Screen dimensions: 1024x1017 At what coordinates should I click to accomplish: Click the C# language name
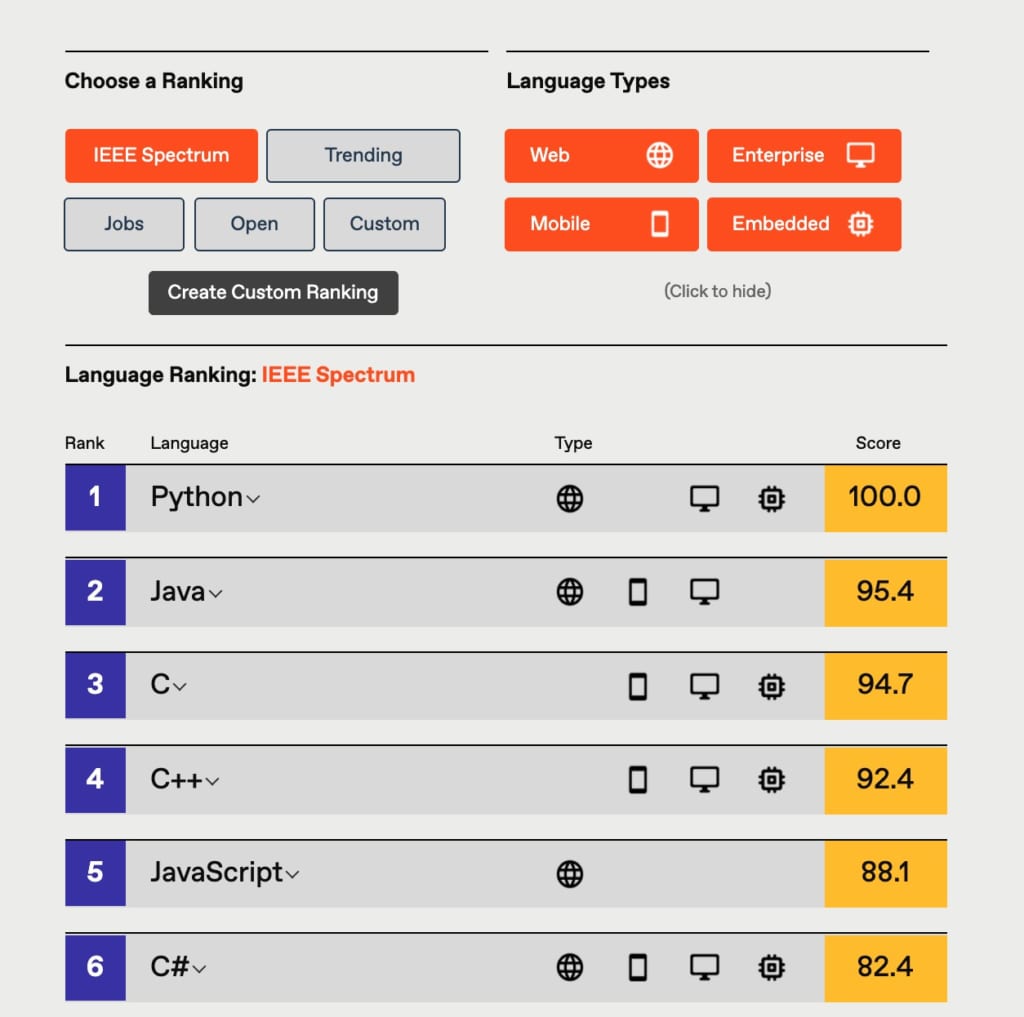tap(170, 967)
